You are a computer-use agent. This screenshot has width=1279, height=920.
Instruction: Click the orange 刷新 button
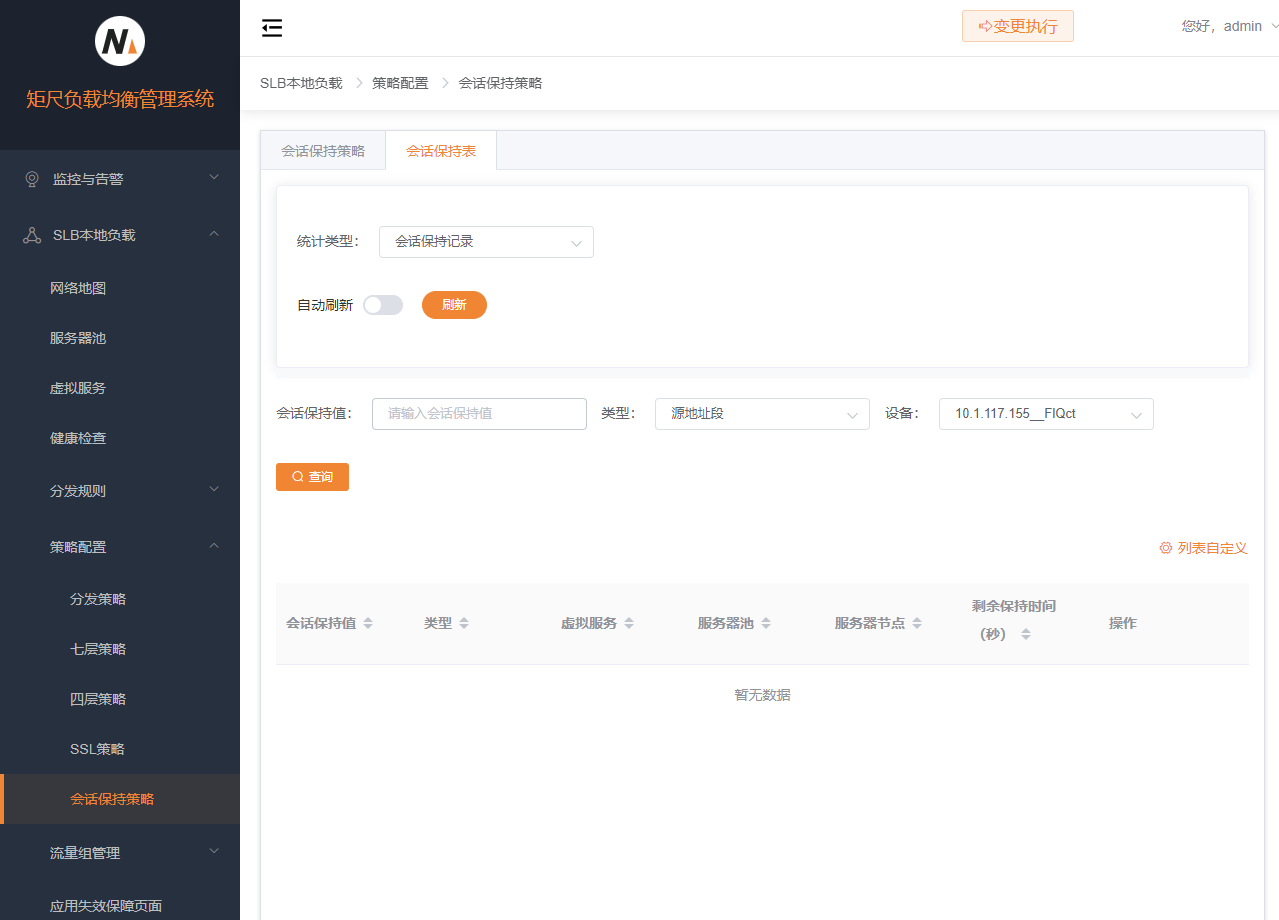coord(454,305)
